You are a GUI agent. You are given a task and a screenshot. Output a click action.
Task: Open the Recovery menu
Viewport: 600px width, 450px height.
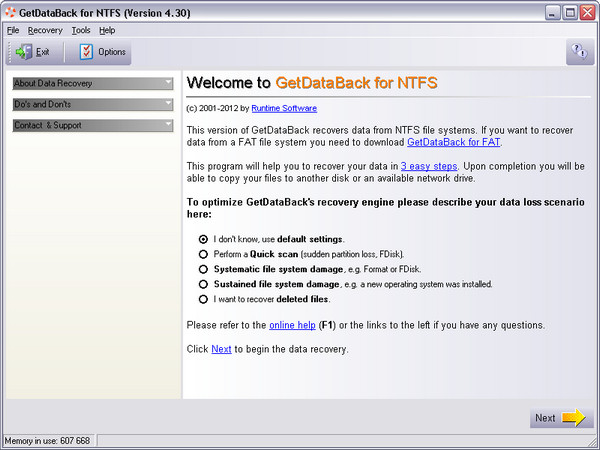45,30
